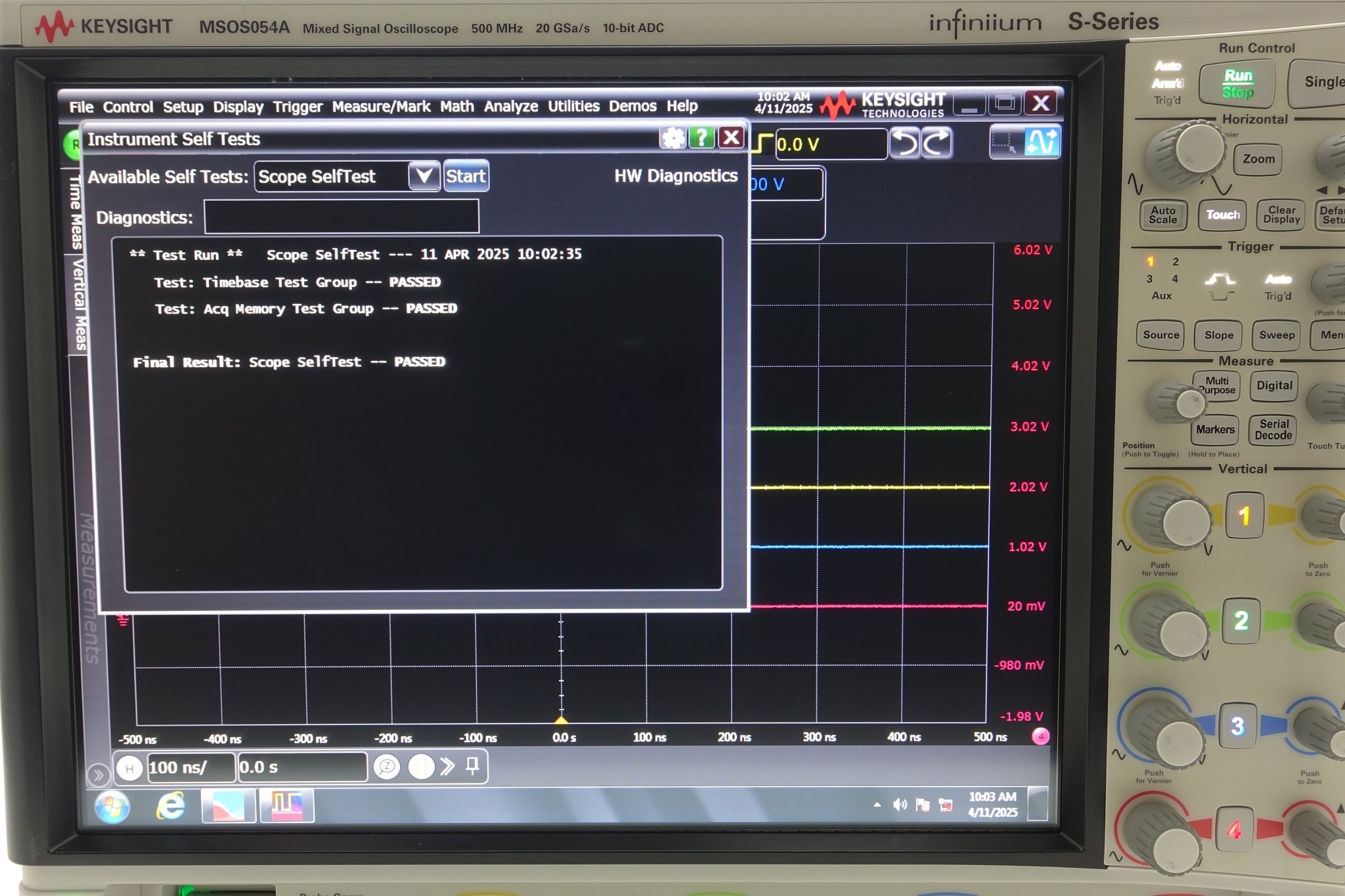The image size is (1345, 896).
Task: Click the rising edge trigger slope icon
Action: point(762,143)
